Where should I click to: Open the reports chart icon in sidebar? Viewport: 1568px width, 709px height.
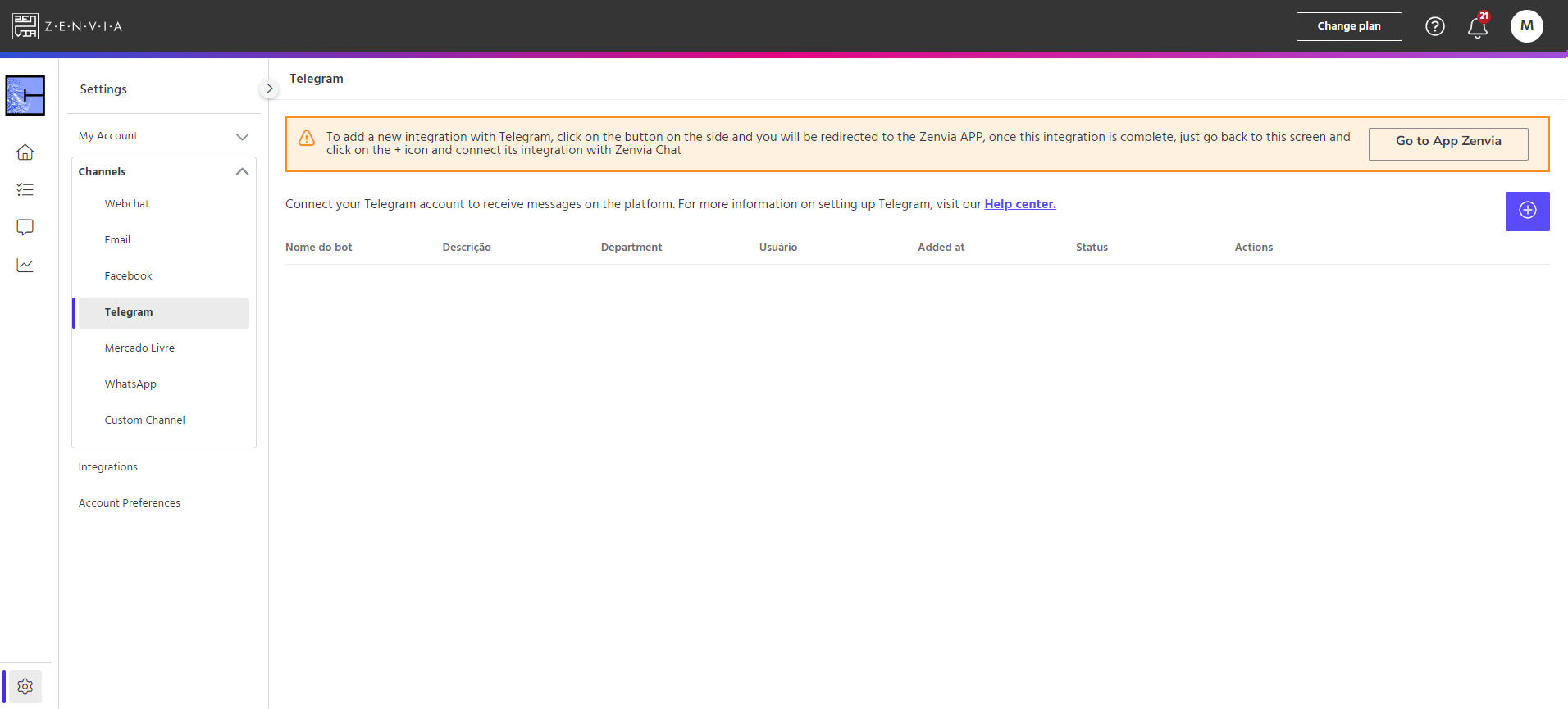(25, 265)
